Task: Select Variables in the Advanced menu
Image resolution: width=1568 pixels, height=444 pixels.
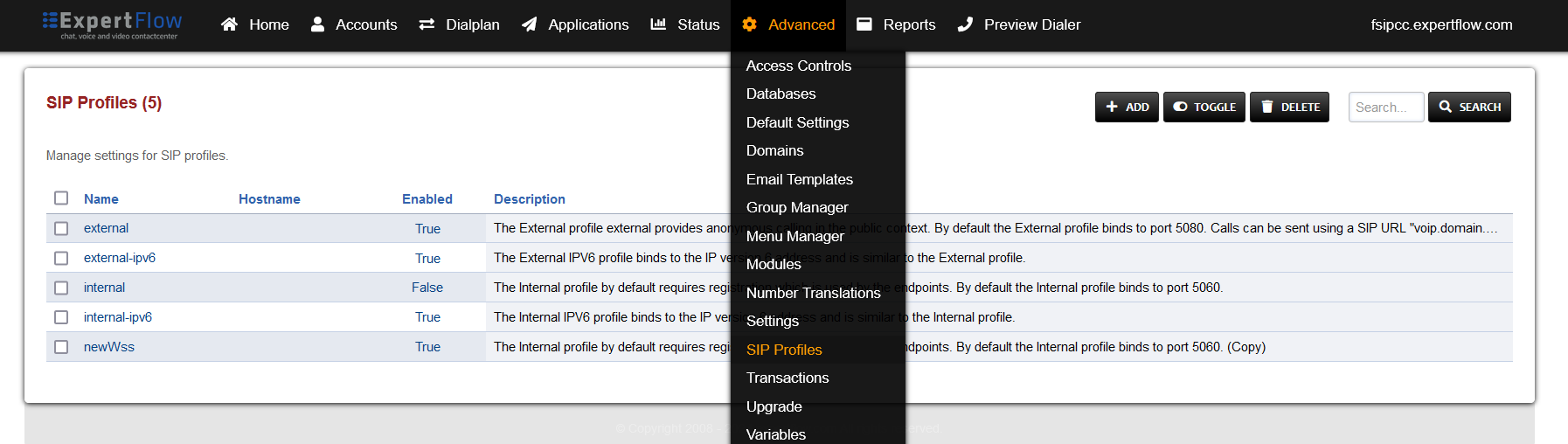Action: [x=775, y=434]
